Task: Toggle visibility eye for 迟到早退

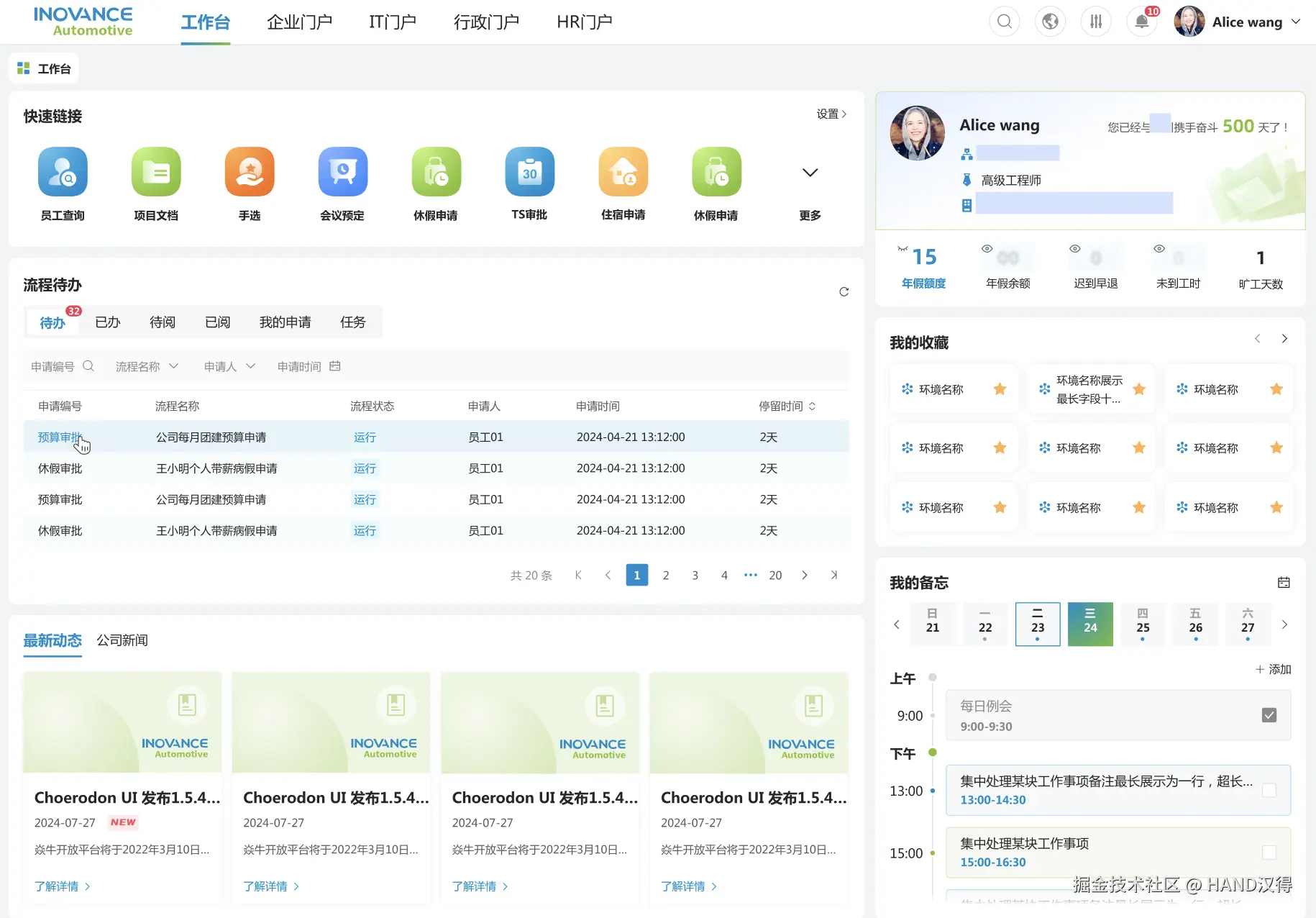Action: pos(1075,248)
